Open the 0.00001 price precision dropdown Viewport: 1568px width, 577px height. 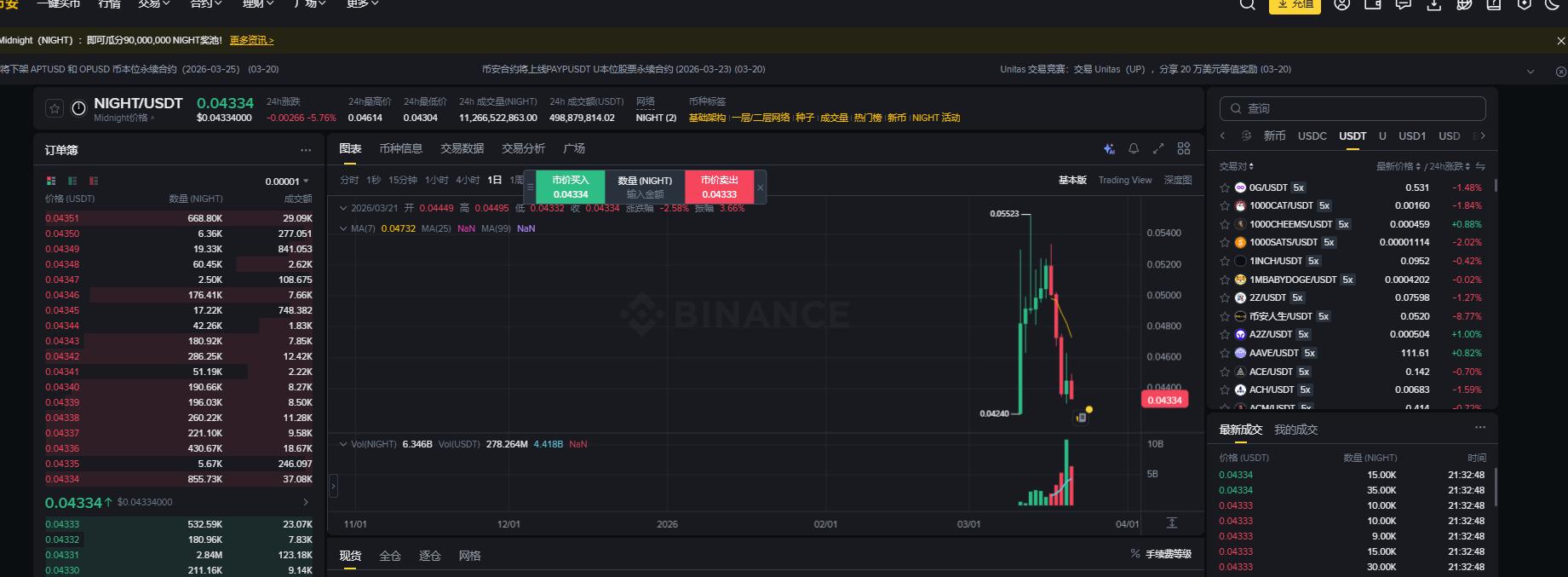[287, 182]
